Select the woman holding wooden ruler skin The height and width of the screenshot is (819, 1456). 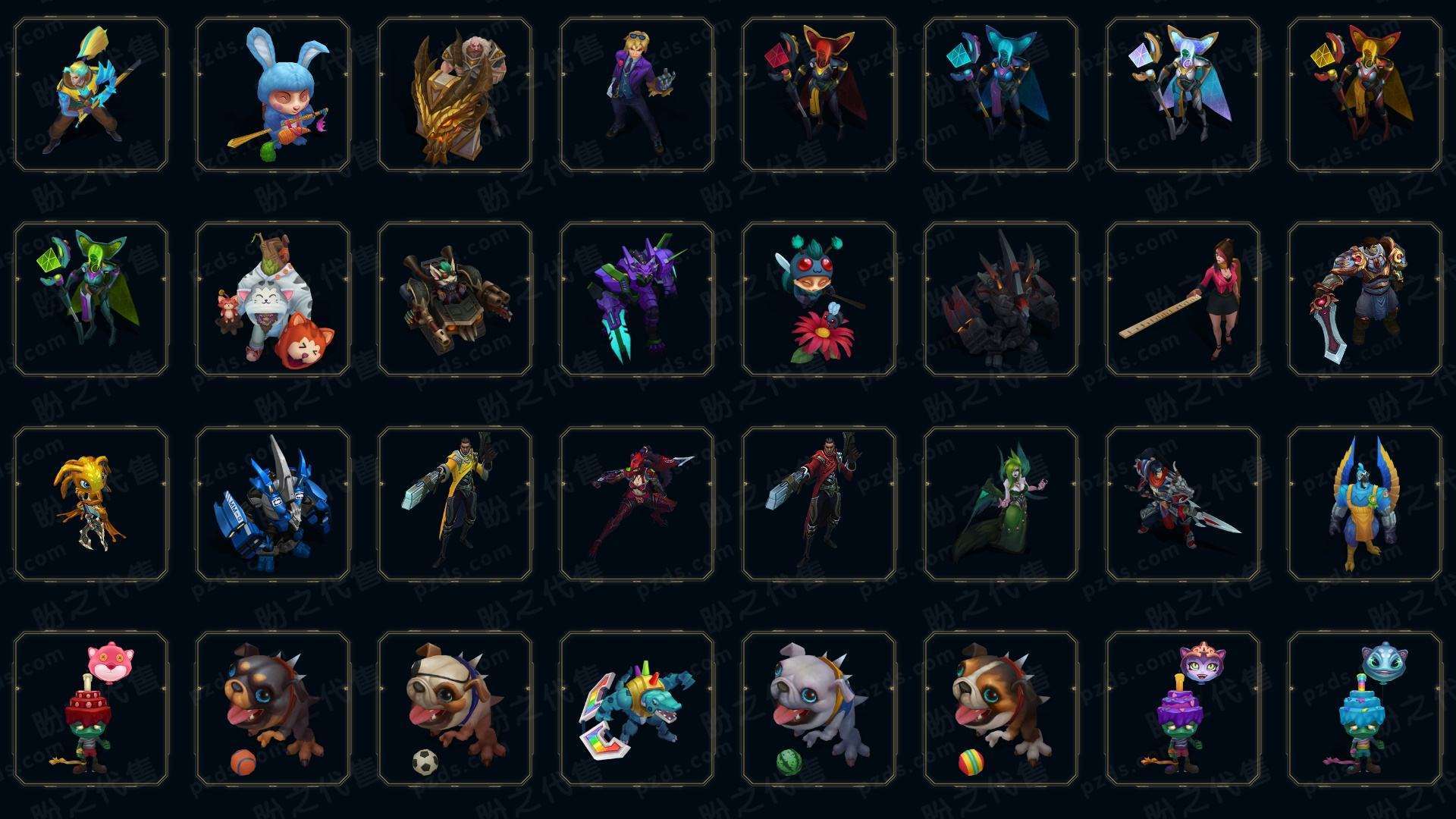[x=1183, y=299]
